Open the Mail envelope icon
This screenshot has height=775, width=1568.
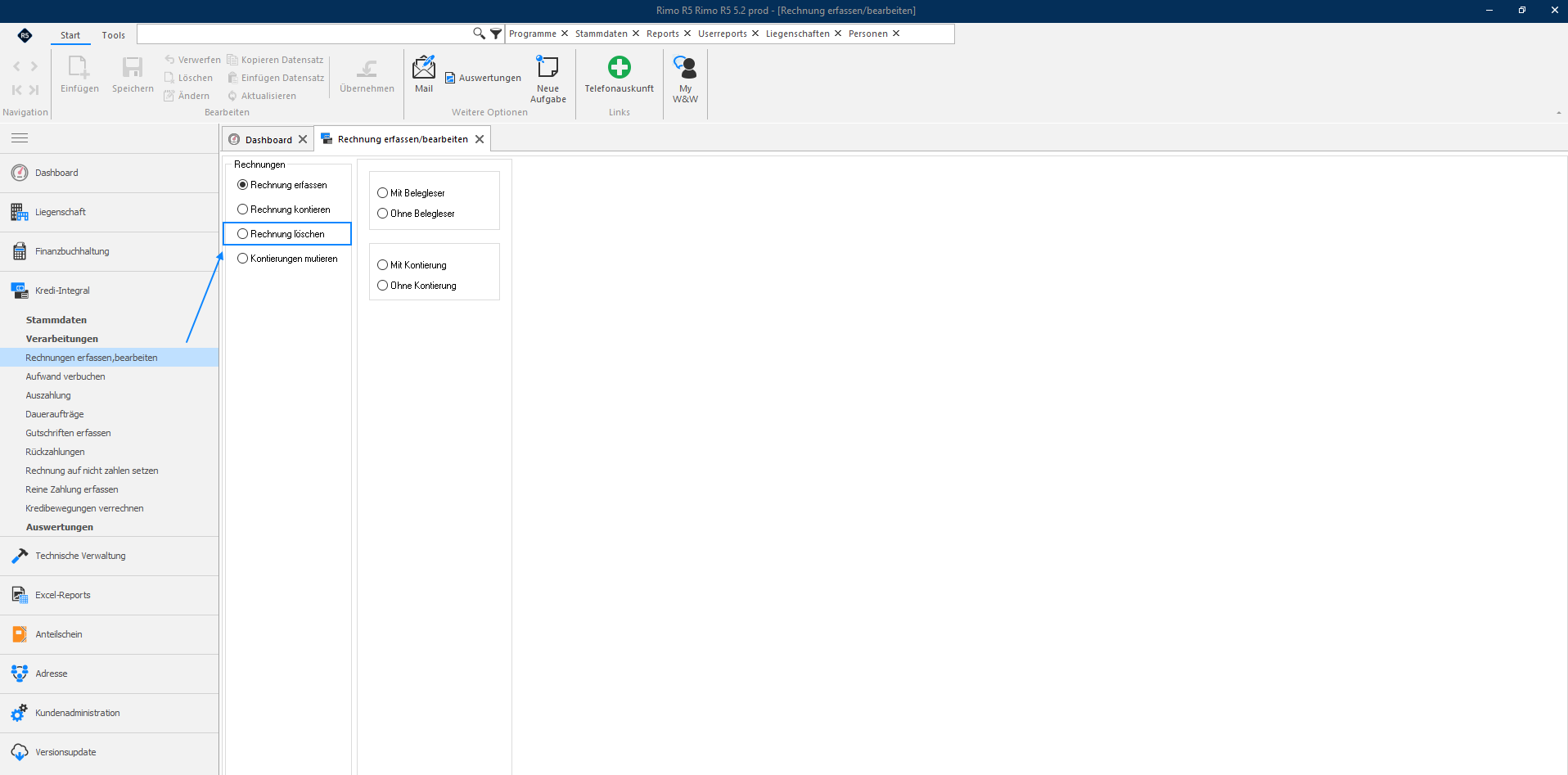pos(424,68)
